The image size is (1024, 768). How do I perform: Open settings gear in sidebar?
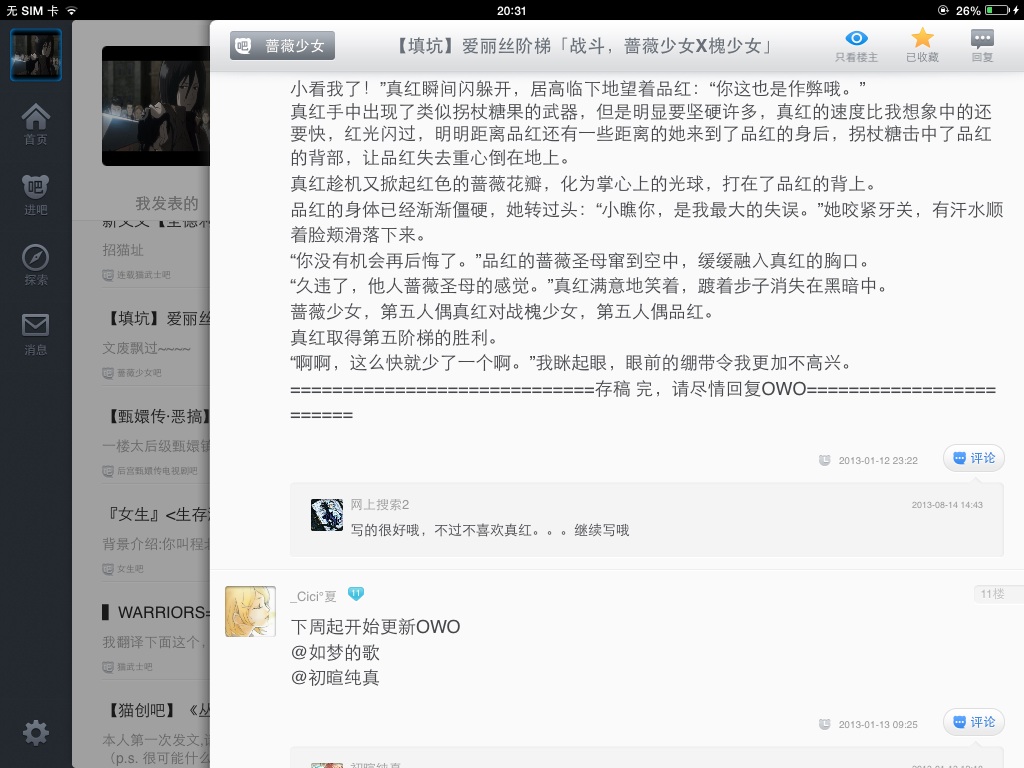coord(36,733)
